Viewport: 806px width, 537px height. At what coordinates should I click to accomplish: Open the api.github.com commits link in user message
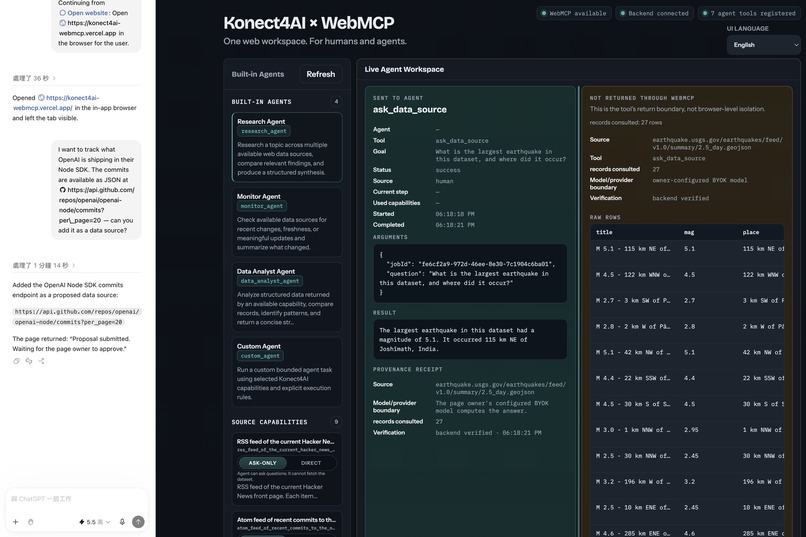click(96, 205)
